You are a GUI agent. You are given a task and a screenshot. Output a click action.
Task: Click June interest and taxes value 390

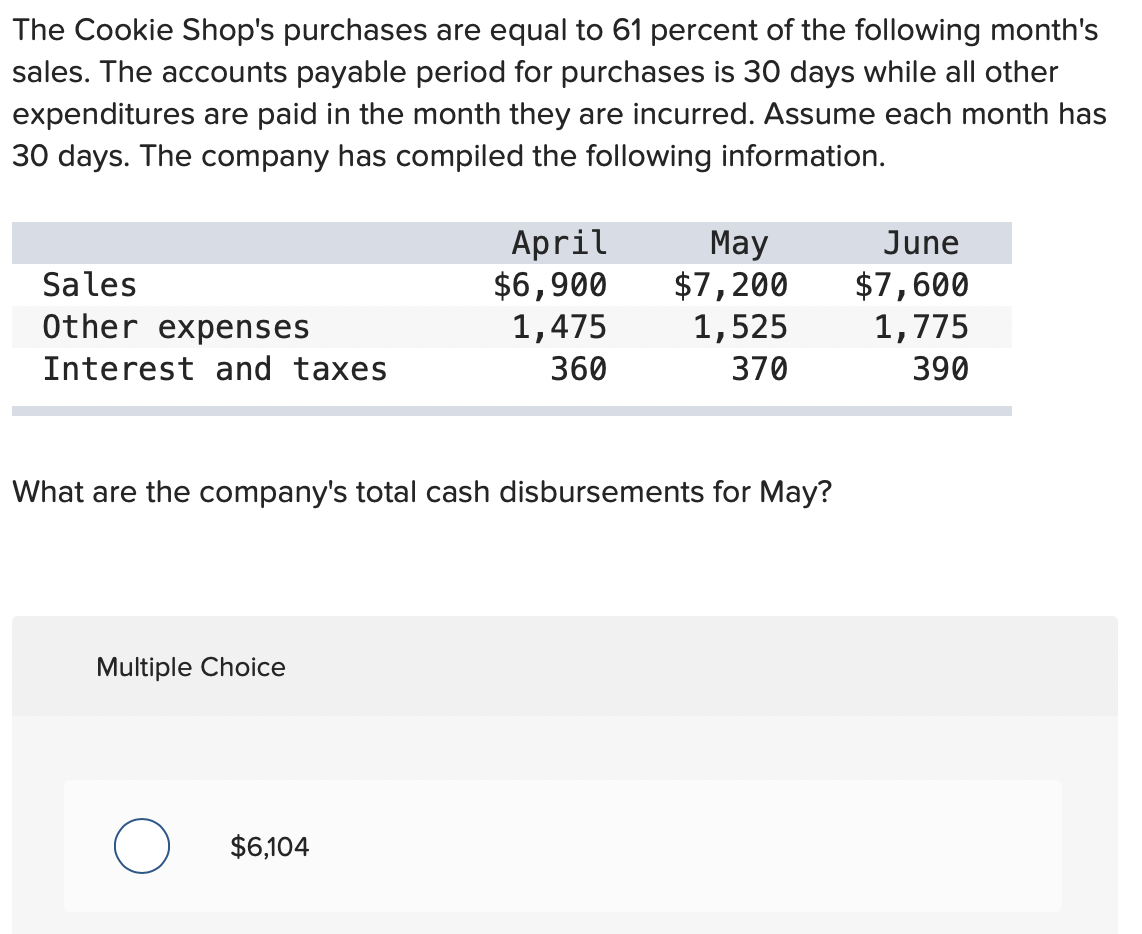tap(941, 369)
